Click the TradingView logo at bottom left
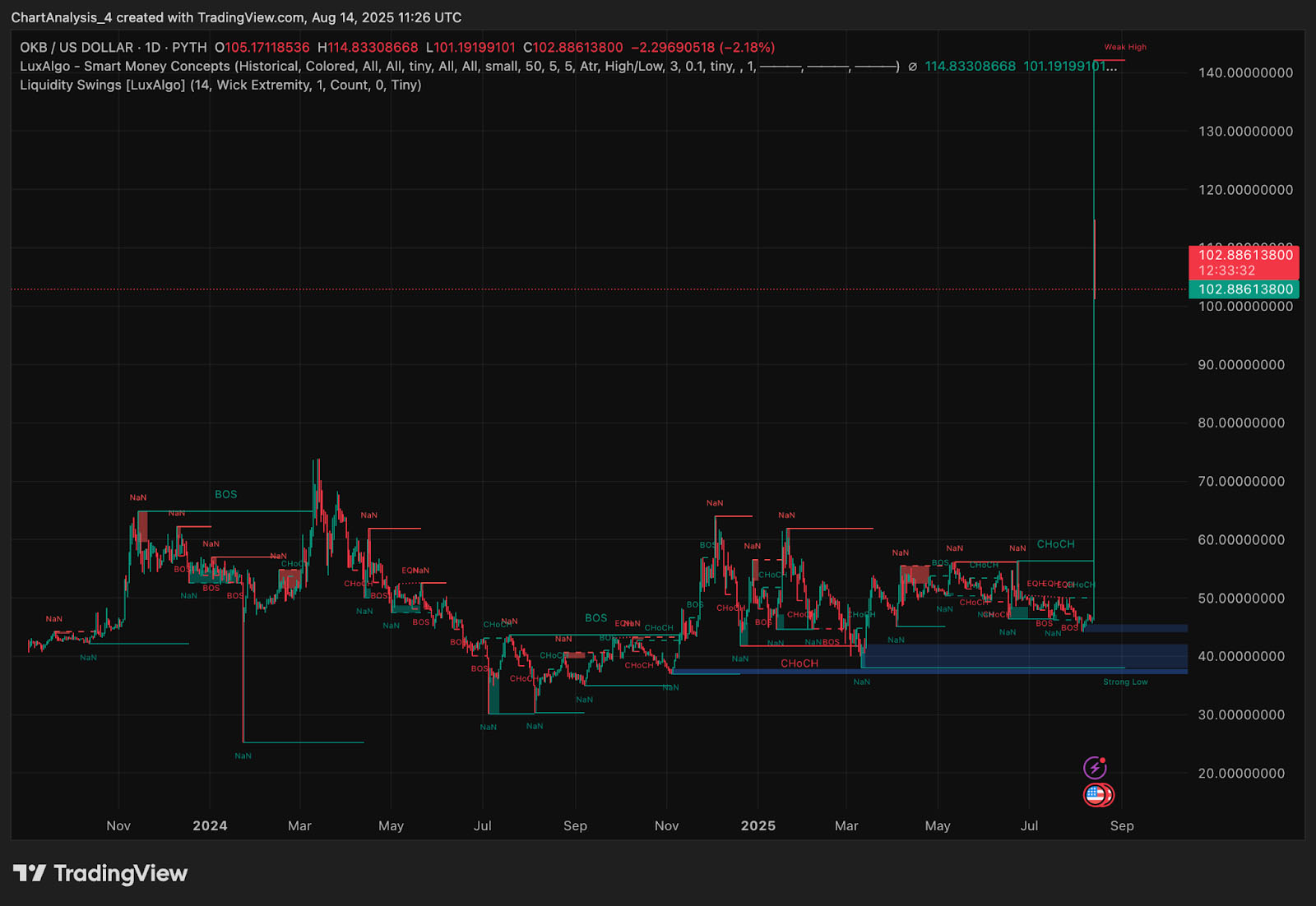Image resolution: width=1316 pixels, height=906 pixels. [x=100, y=873]
